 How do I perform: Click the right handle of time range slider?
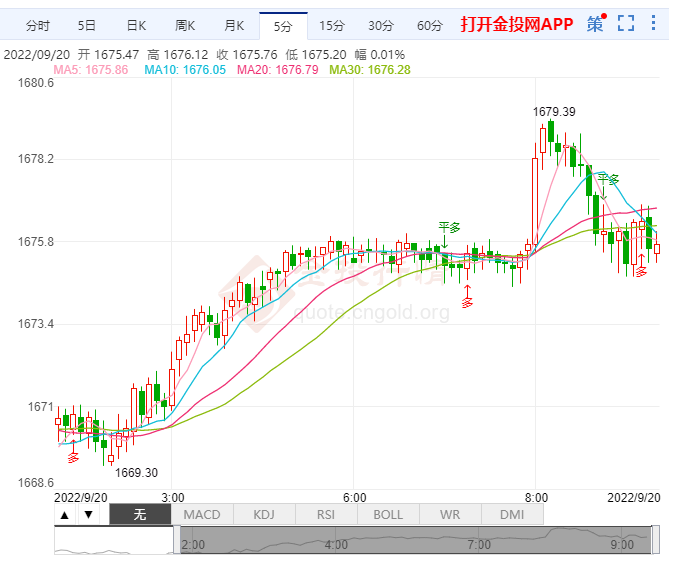pyautogui.click(x=656, y=541)
